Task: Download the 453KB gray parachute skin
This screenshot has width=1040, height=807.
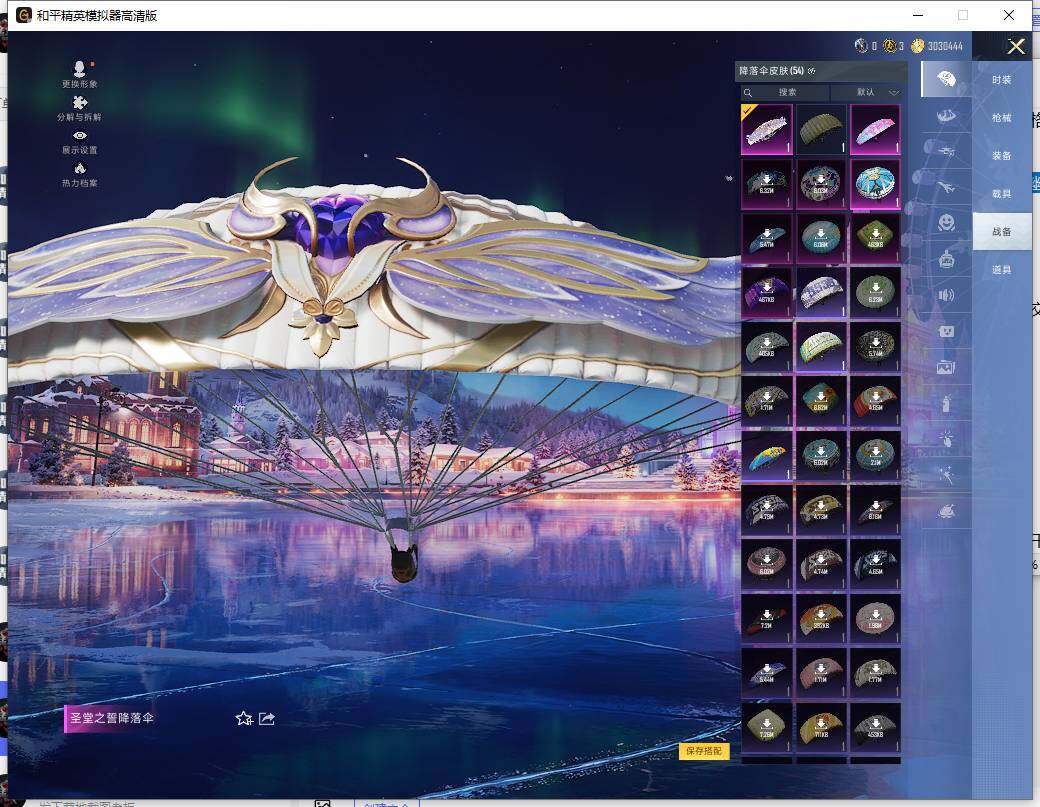Action: (x=876, y=727)
